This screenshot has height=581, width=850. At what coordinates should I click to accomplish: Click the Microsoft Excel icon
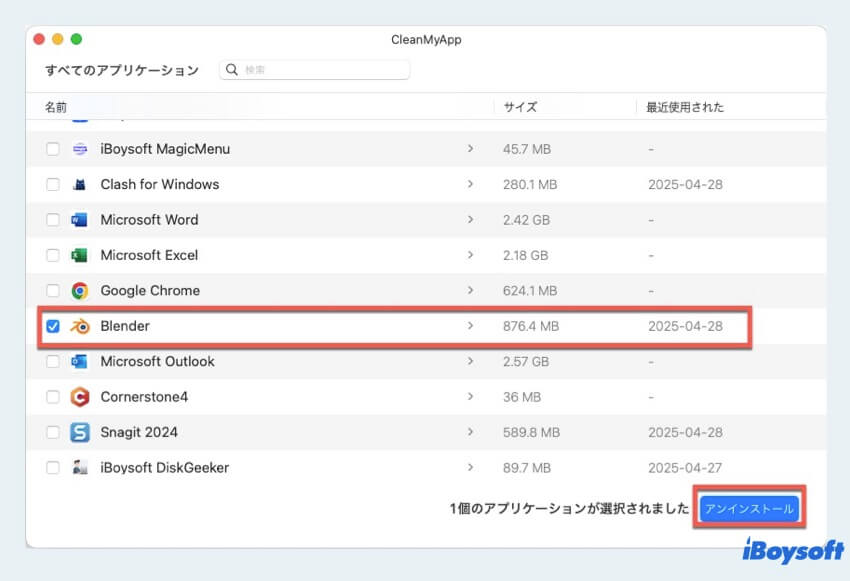[x=80, y=255]
